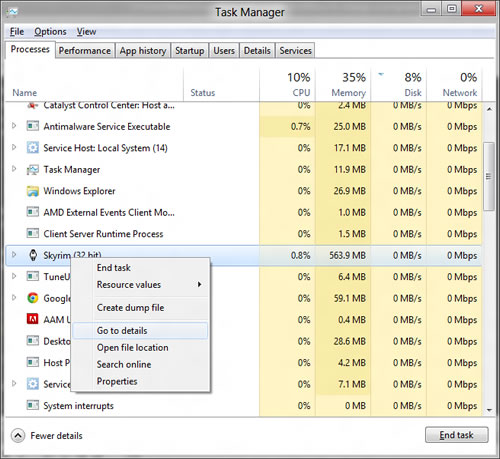500x459 pixels.
Task: Sort by the Memory column header
Action: pyautogui.click(x=343, y=84)
